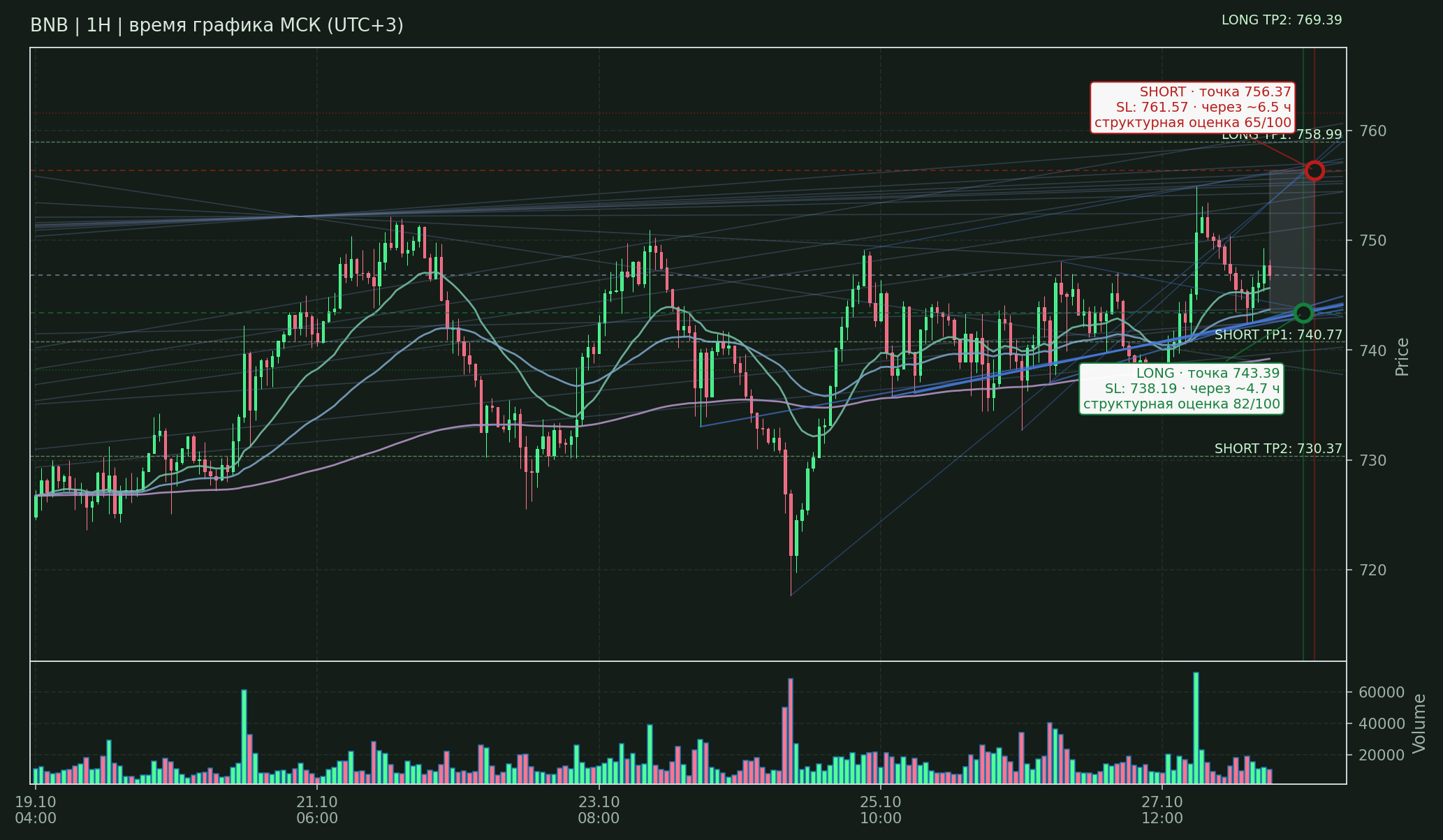Click the 40000 volume axis tick
The width and height of the screenshot is (1443, 840).
1381,724
